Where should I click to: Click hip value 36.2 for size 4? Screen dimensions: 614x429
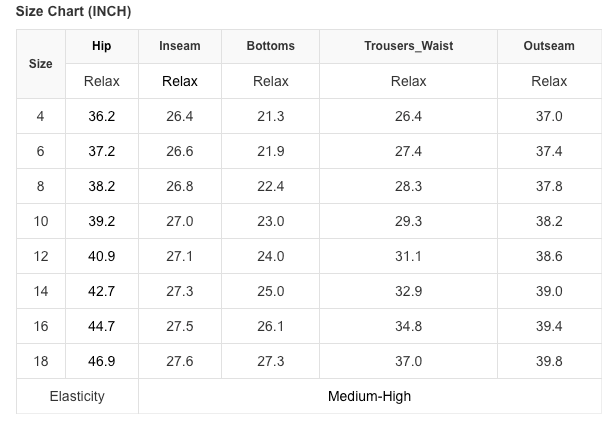point(102,116)
